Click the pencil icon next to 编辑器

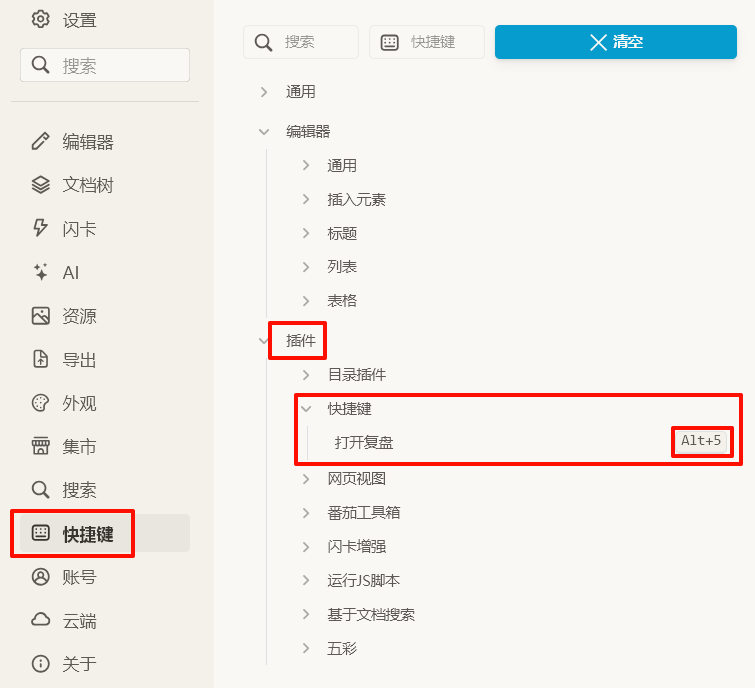click(x=40, y=142)
